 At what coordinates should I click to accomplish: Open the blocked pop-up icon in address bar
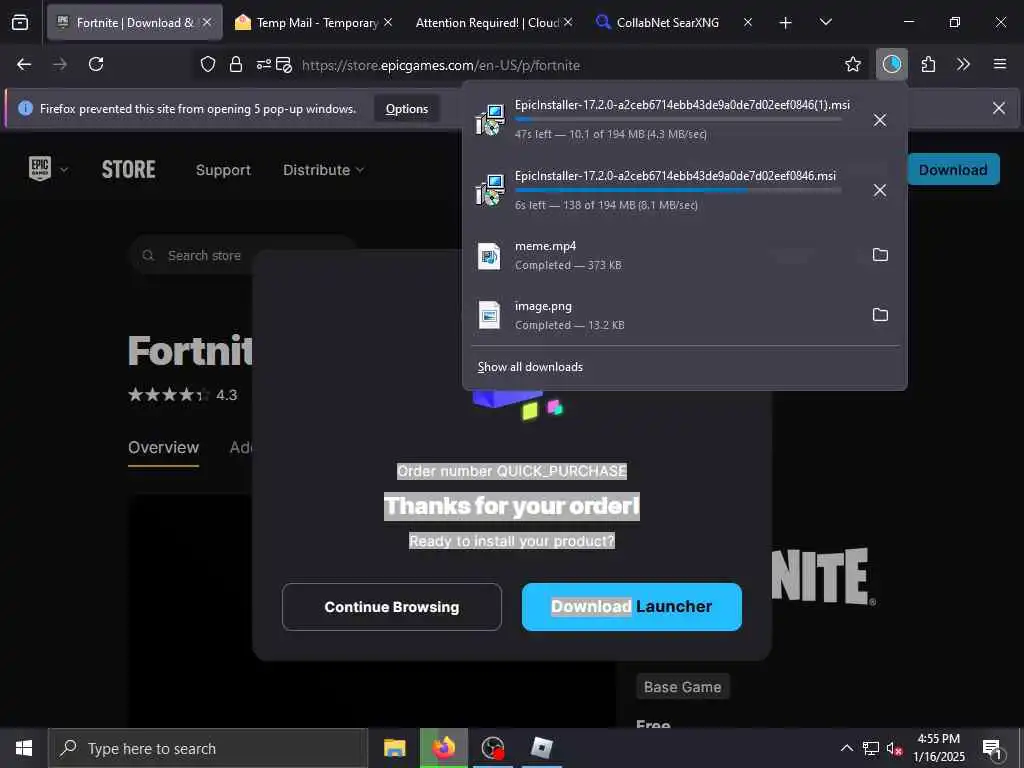[284, 65]
